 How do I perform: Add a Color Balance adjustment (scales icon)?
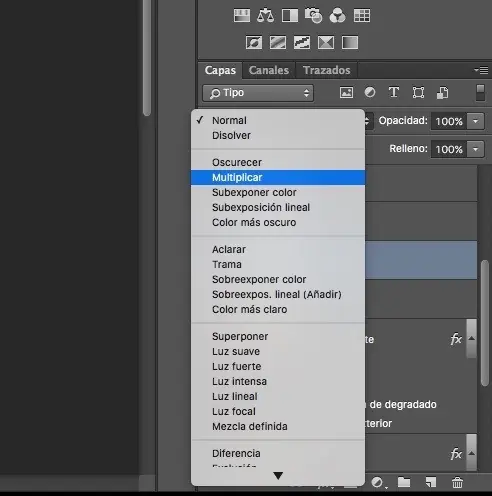pos(265,16)
